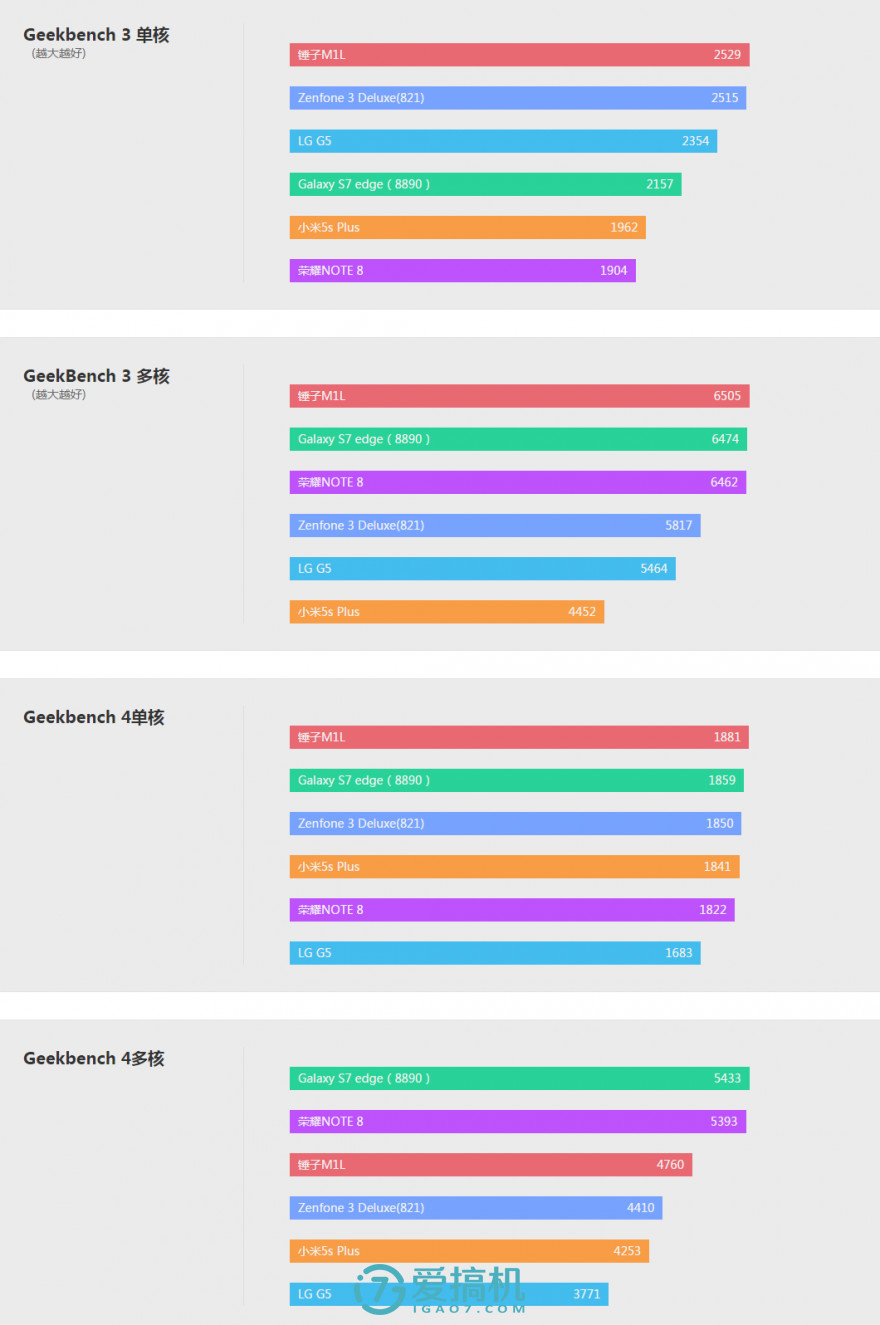Click the Galaxy S7 edge bar scoring 5433
This screenshot has width=880, height=1325.
519,1078
